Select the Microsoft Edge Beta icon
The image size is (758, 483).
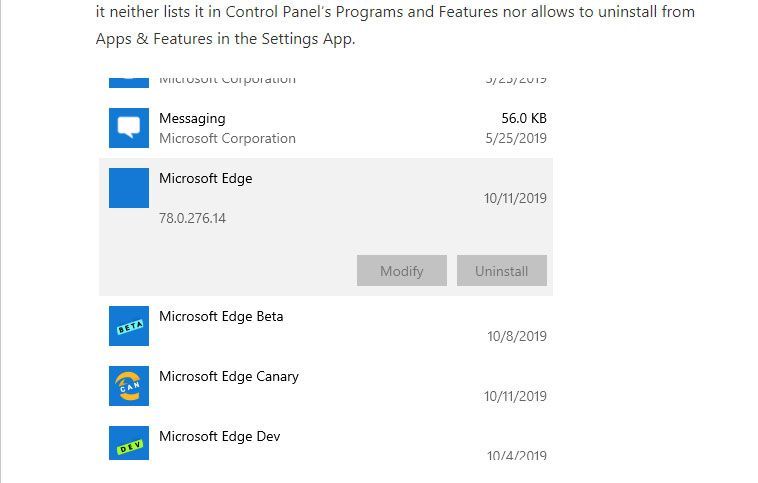[129, 326]
